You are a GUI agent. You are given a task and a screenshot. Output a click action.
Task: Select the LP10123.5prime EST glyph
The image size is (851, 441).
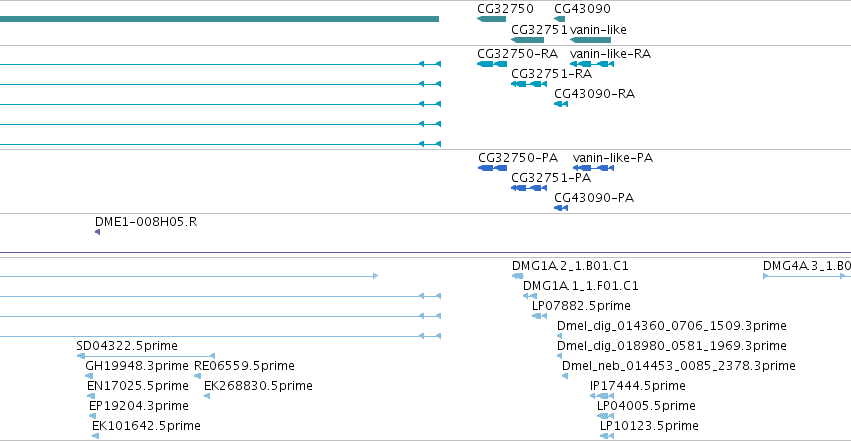(x=607, y=436)
